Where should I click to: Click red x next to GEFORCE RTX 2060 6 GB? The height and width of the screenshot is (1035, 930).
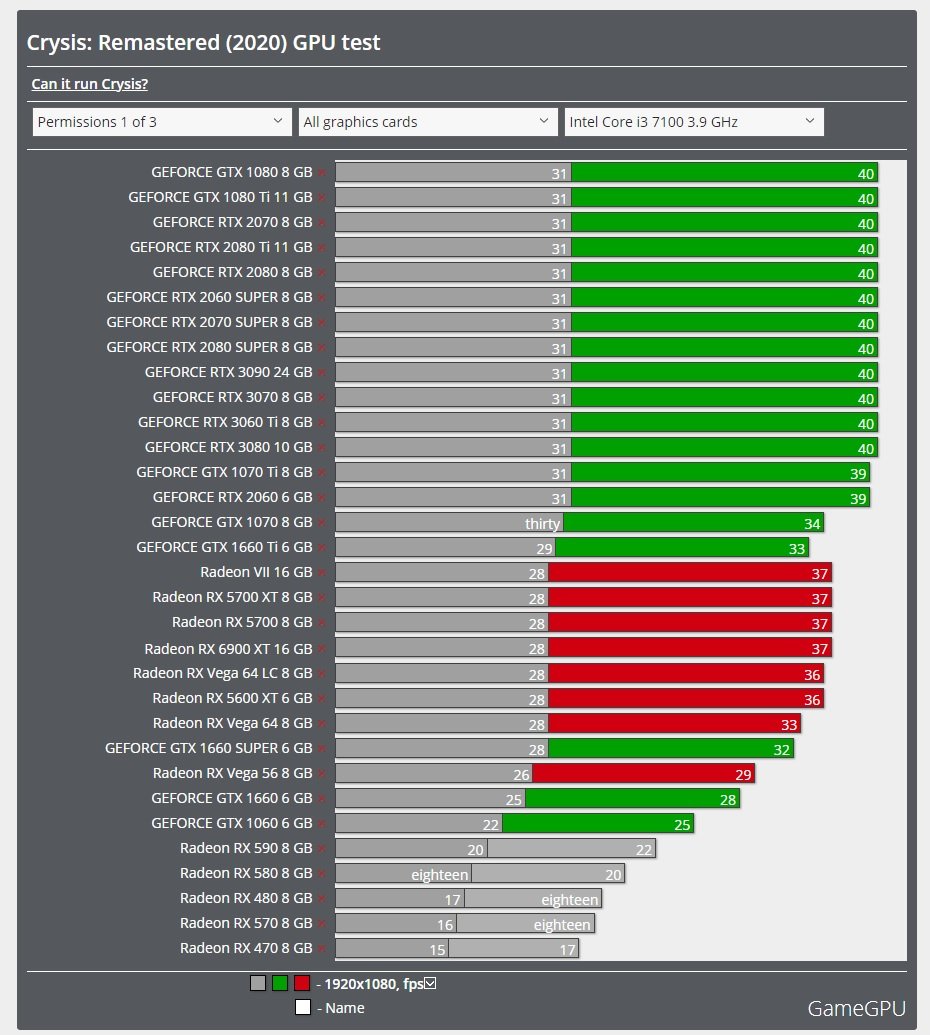pyautogui.click(x=321, y=498)
